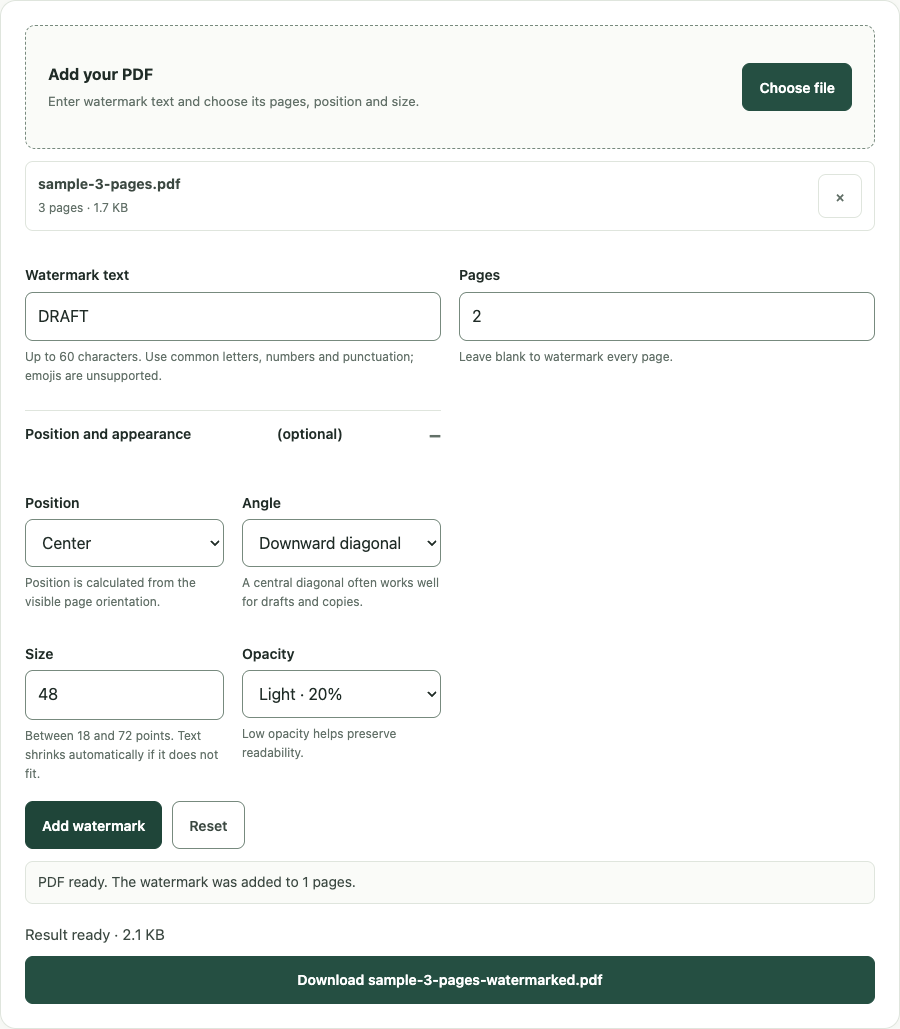Click the "Enter watermark text" instruction line

pyautogui.click(x=234, y=102)
